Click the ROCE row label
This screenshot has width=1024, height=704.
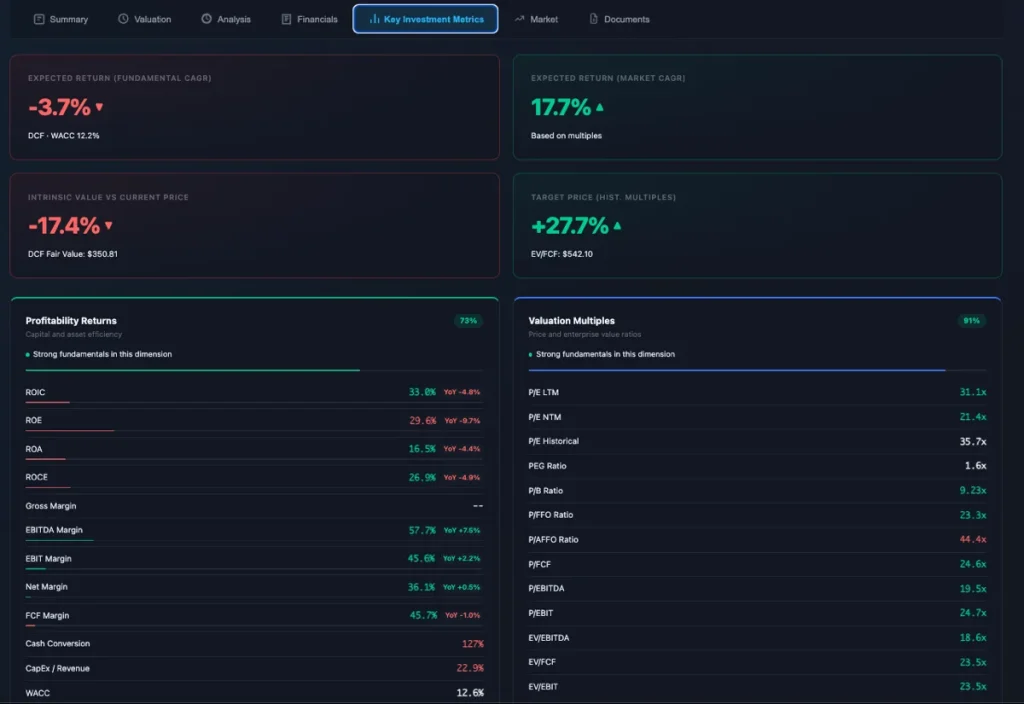(x=37, y=477)
